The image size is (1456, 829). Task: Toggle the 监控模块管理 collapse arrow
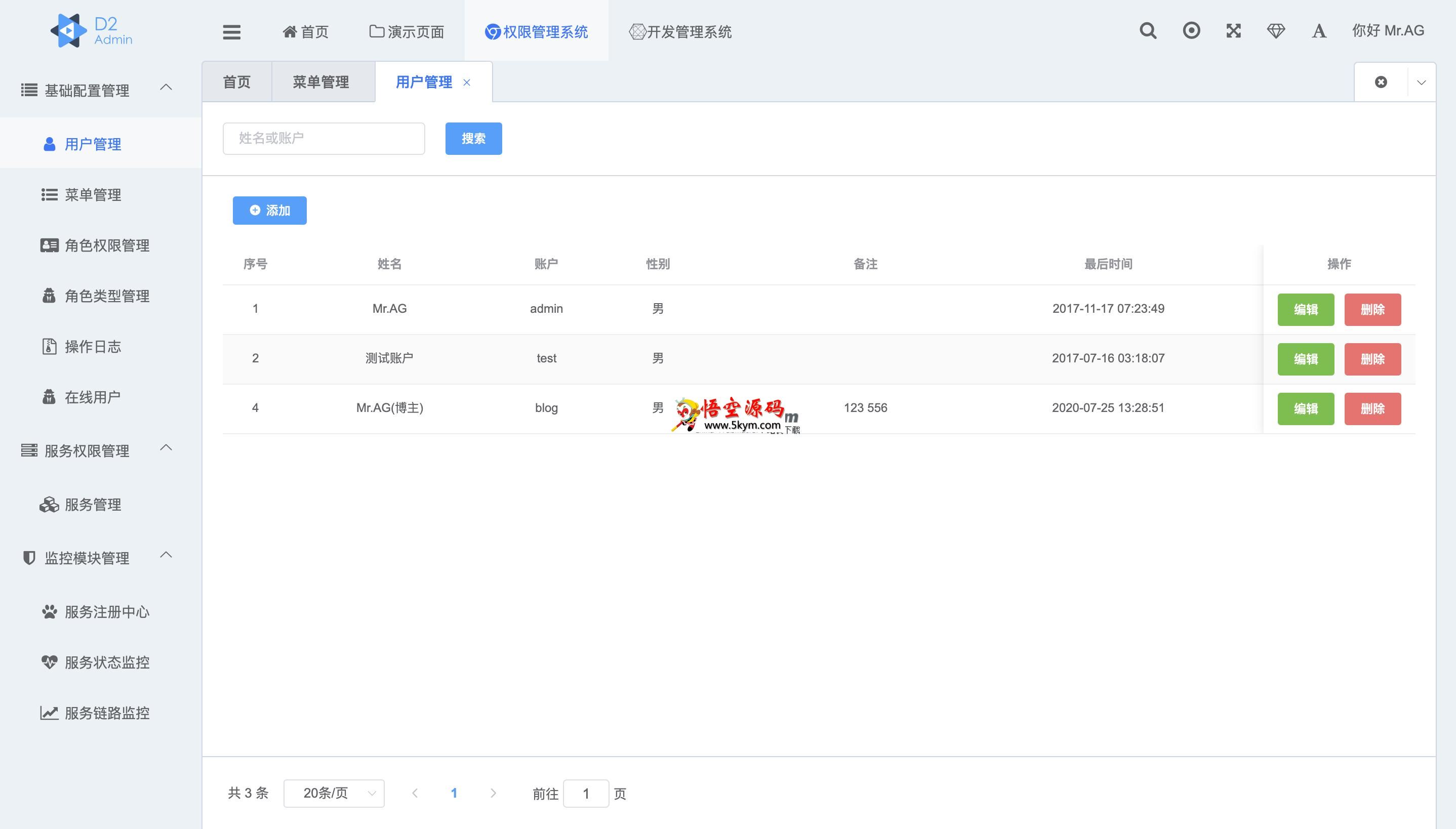pos(170,557)
